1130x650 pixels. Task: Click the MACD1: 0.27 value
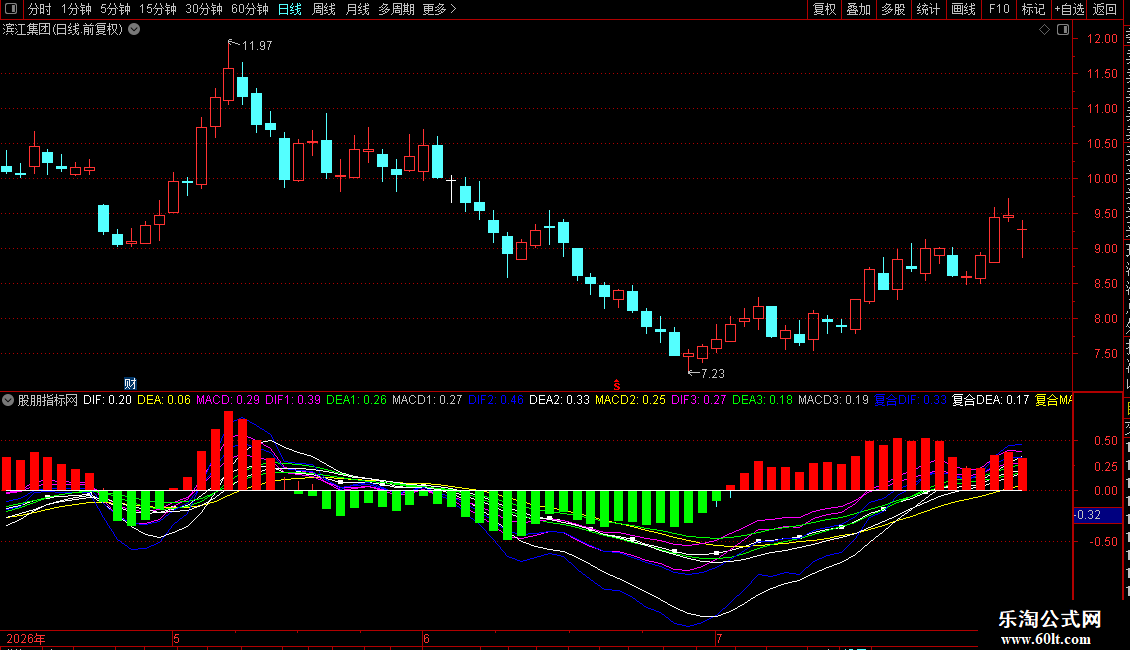[x=427, y=400]
